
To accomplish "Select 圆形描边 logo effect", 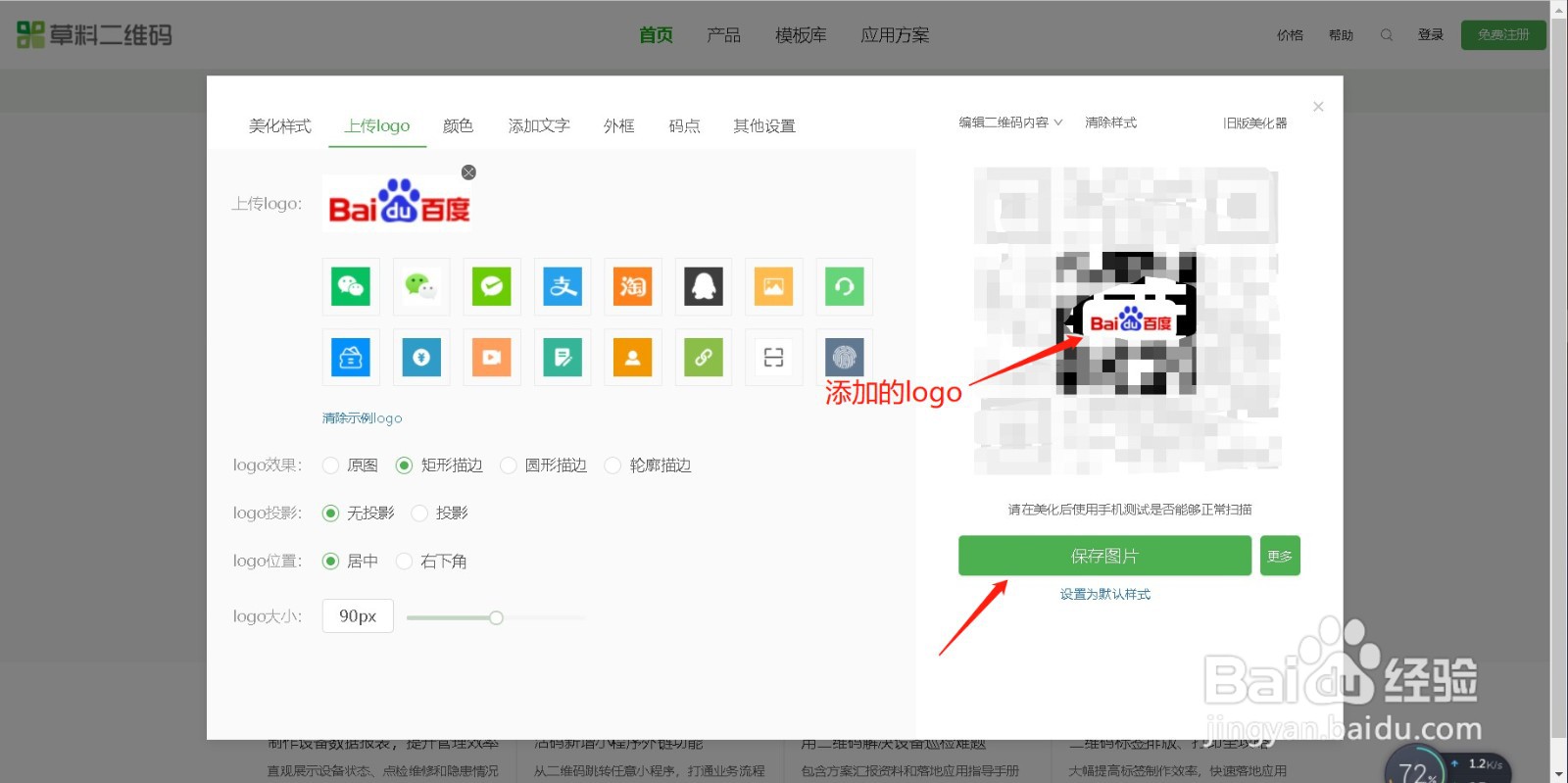I will (508, 465).
